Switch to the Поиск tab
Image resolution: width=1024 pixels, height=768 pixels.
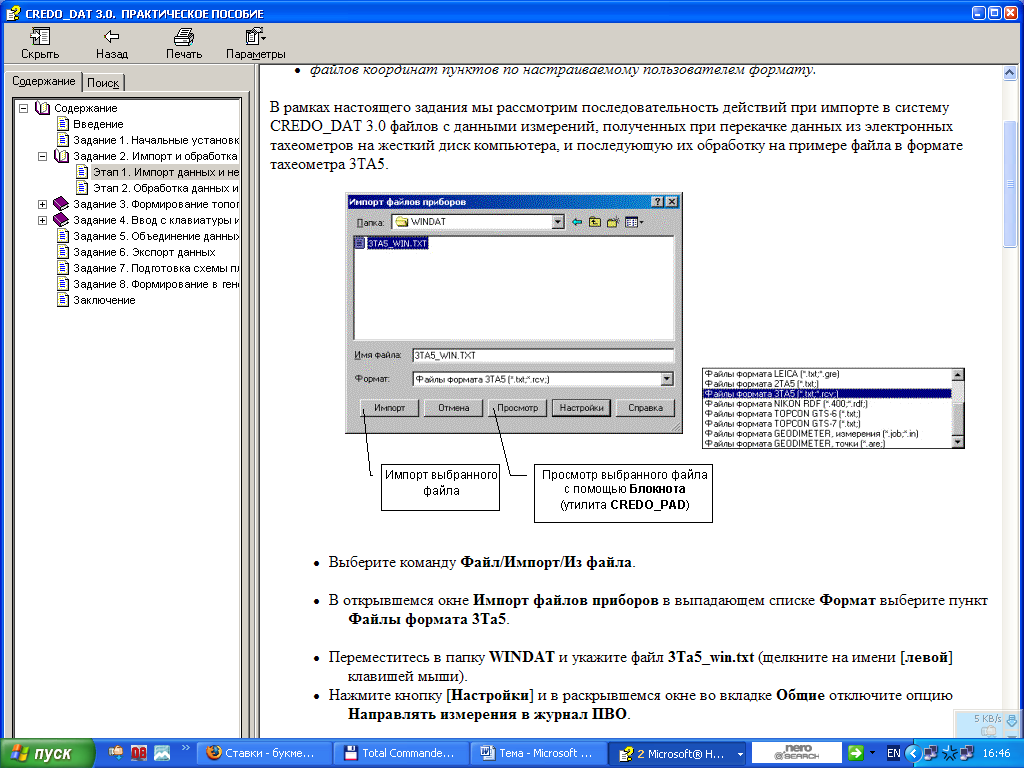(x=103, y=83)
